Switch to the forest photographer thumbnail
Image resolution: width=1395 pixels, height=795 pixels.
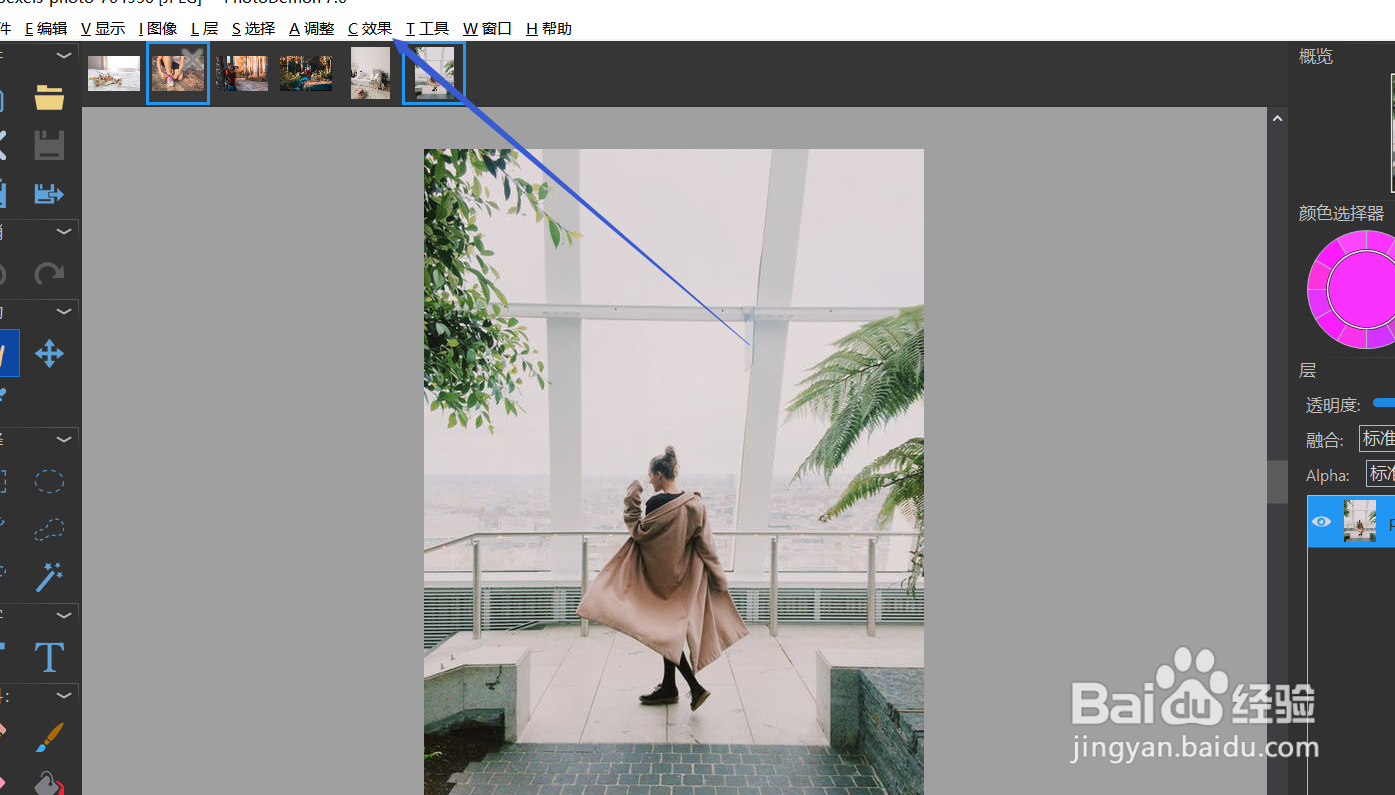pyautogui.click(x=242, y=73)
